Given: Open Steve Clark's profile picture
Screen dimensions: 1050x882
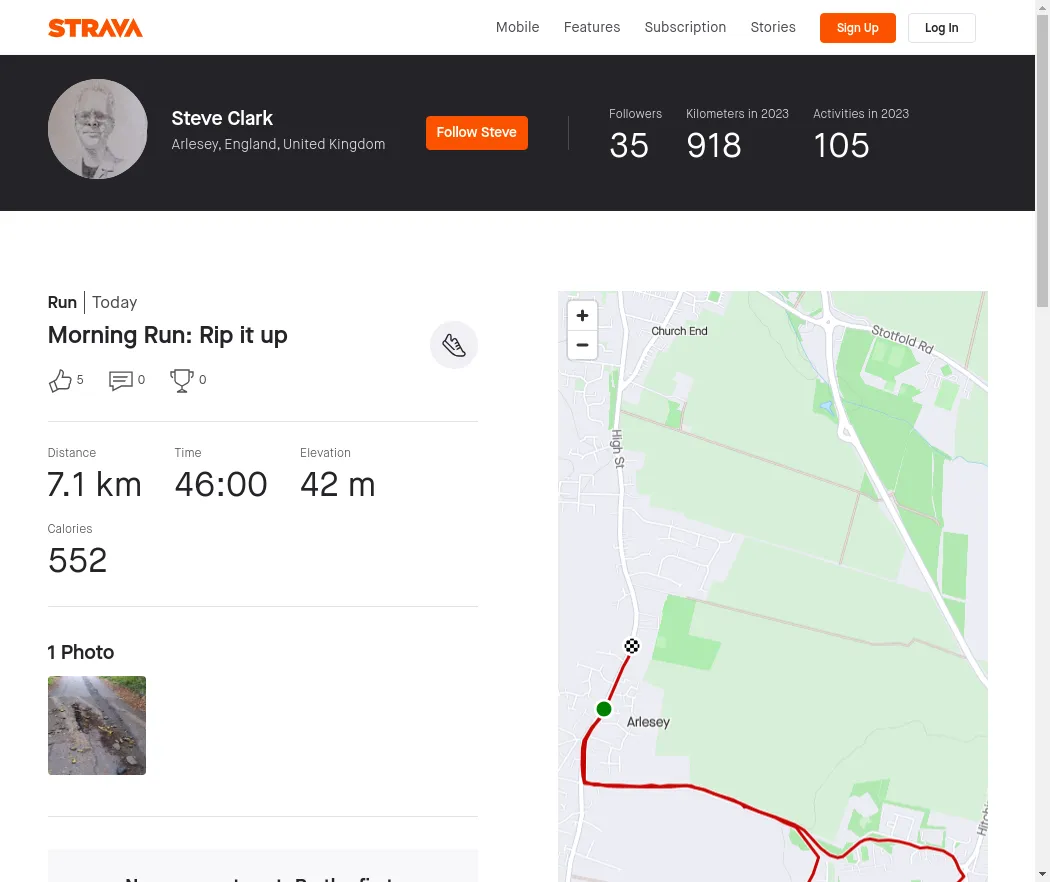Looking at the screenshot, I should click(98, 129).
